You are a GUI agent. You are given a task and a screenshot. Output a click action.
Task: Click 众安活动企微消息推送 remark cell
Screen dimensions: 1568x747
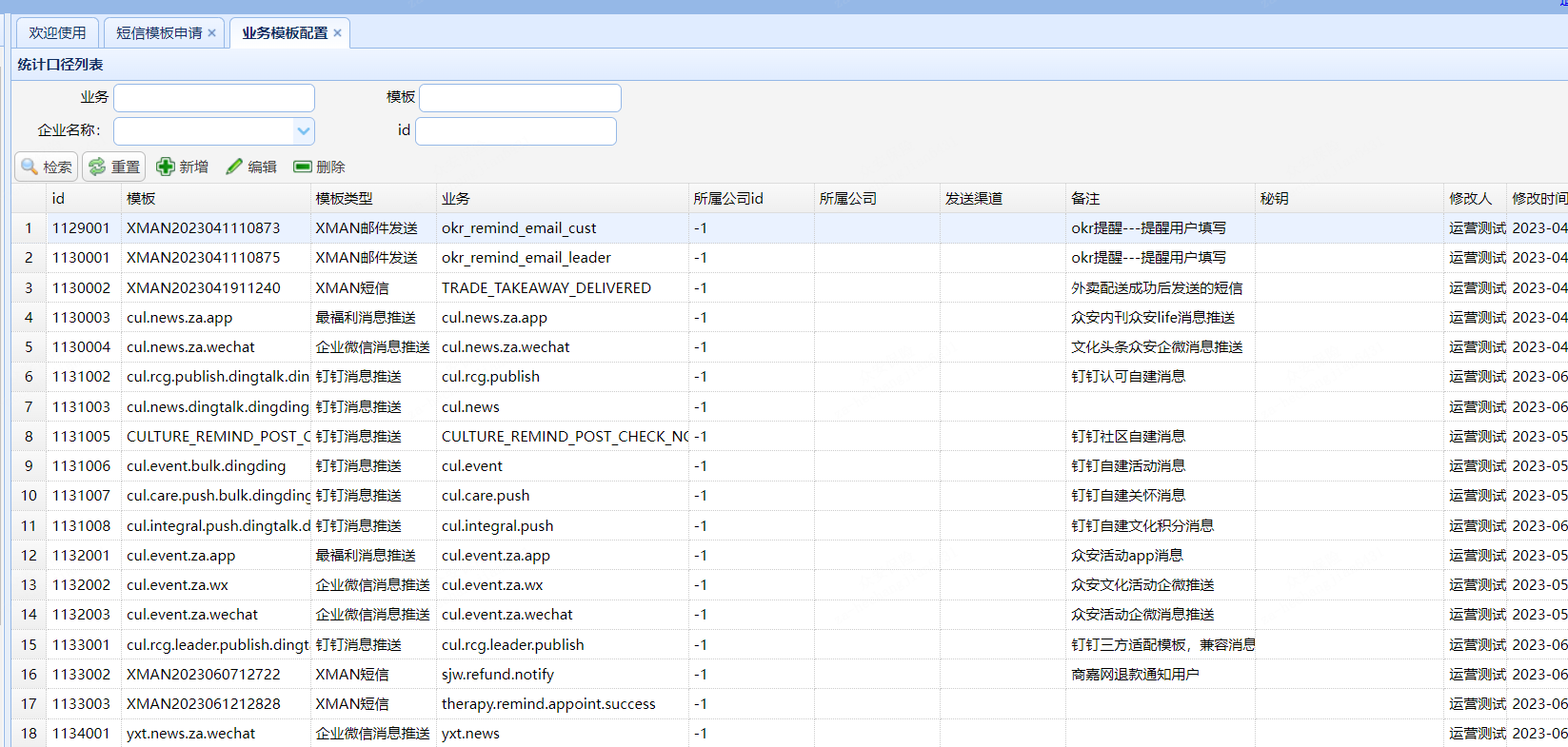[1161, 614]
